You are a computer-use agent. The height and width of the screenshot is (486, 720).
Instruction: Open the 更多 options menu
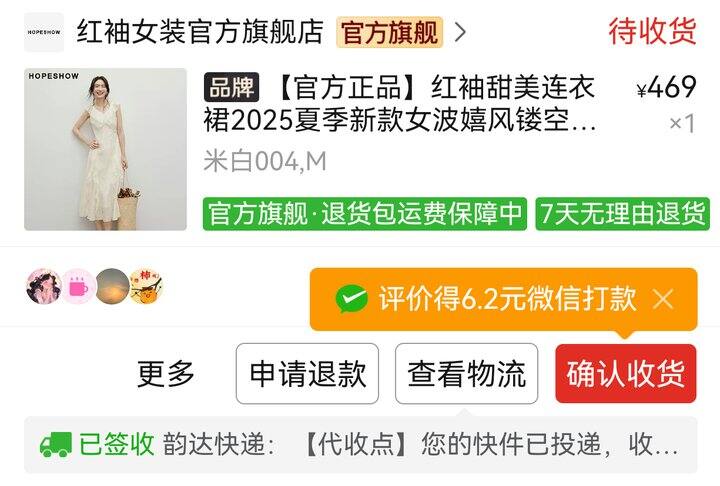coord(166,373)
